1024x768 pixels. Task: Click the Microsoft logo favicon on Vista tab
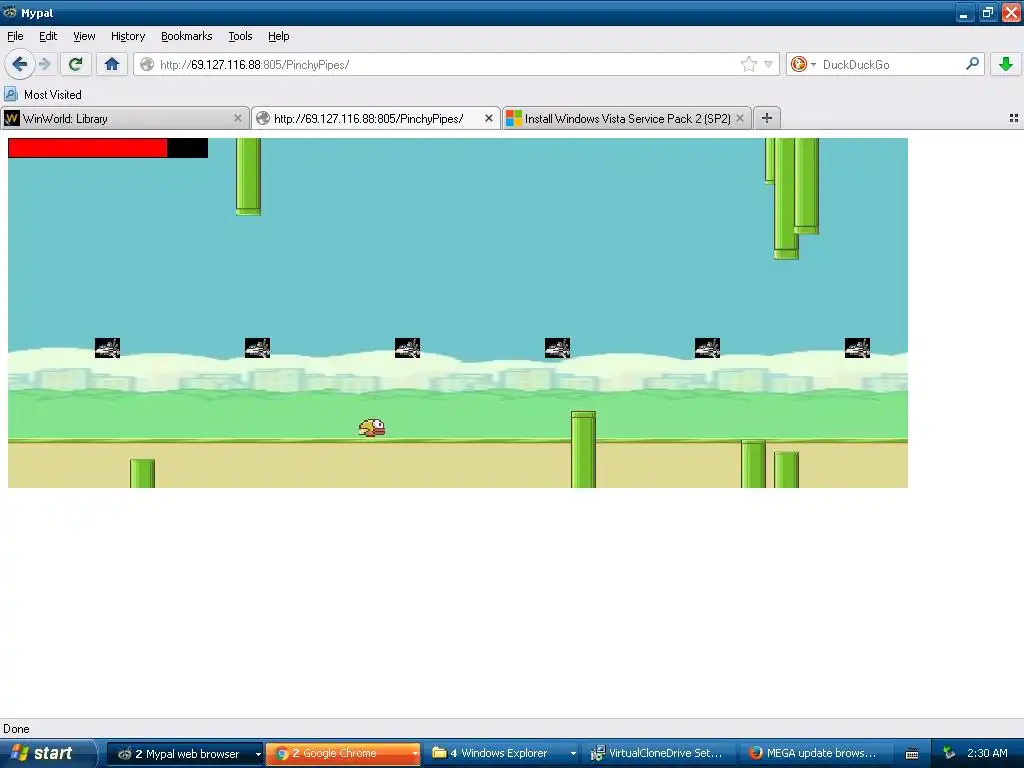point(514,118)
